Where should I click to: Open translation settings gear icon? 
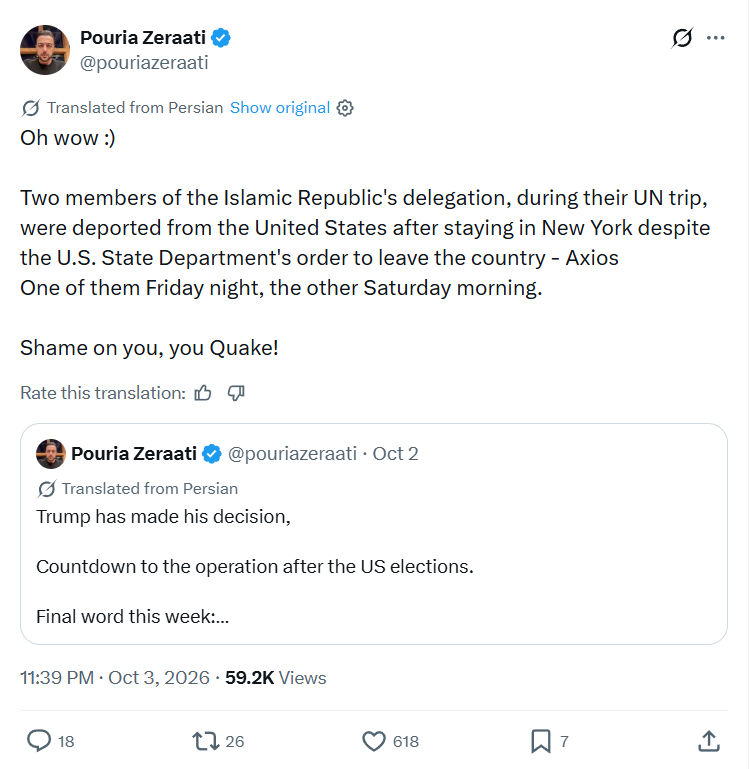[x=345, y=108]
